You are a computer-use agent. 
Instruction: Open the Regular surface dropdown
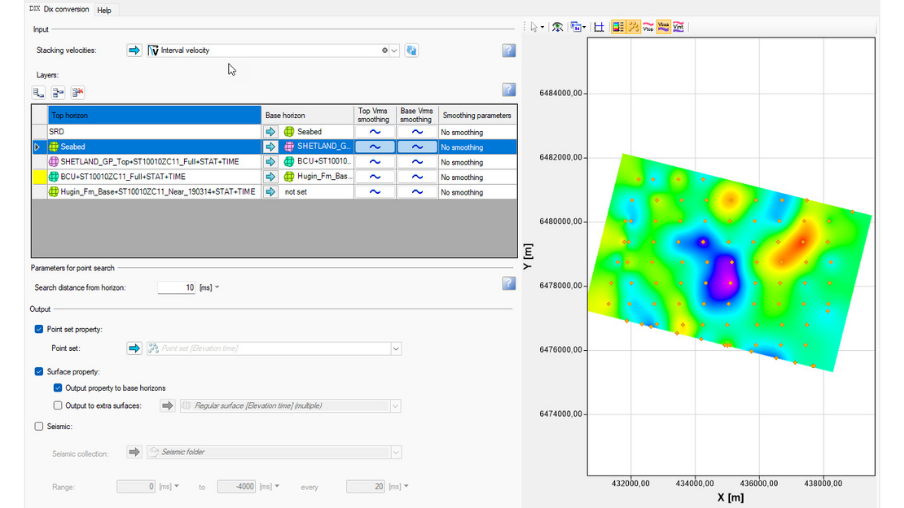coord(396,406)
